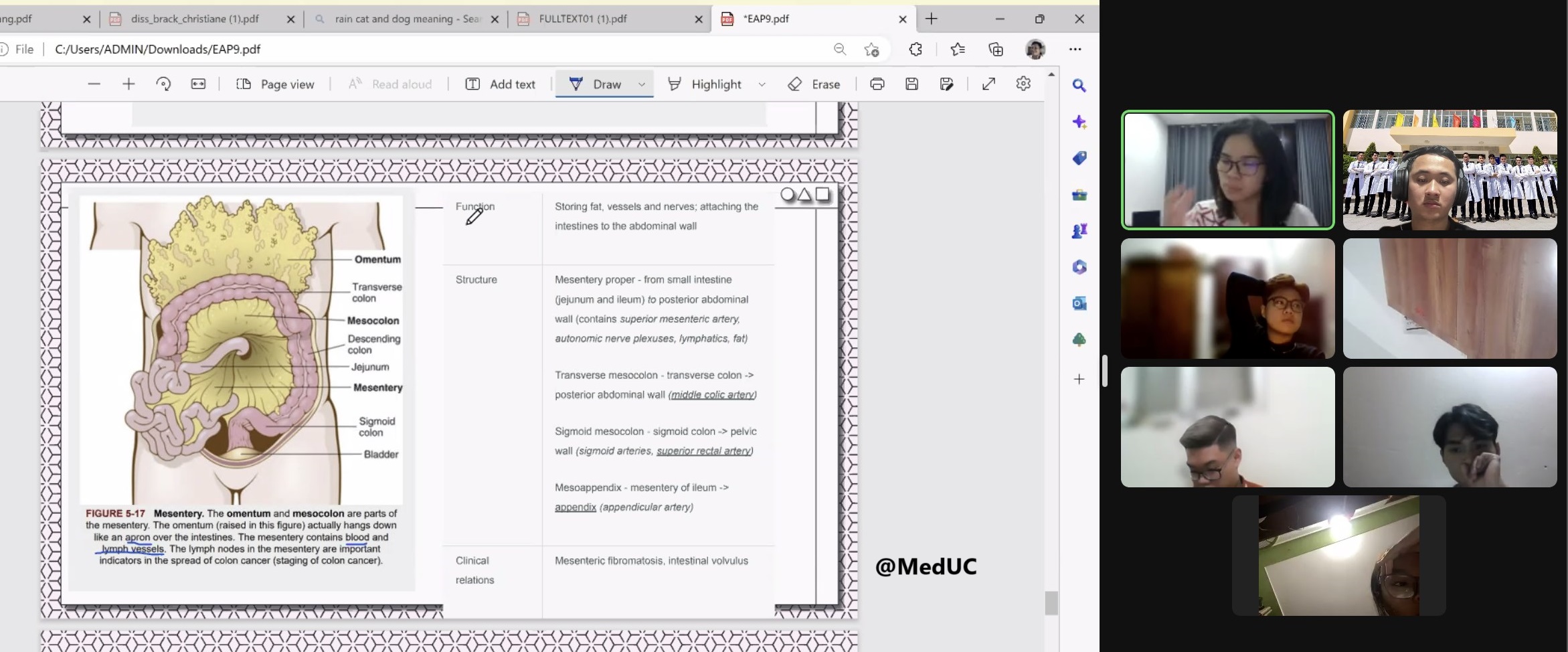This screenshot has height=652, width=1568.
Task: Click the Zoom in plus icon in PDF toolbar
Action: [128, 84]
